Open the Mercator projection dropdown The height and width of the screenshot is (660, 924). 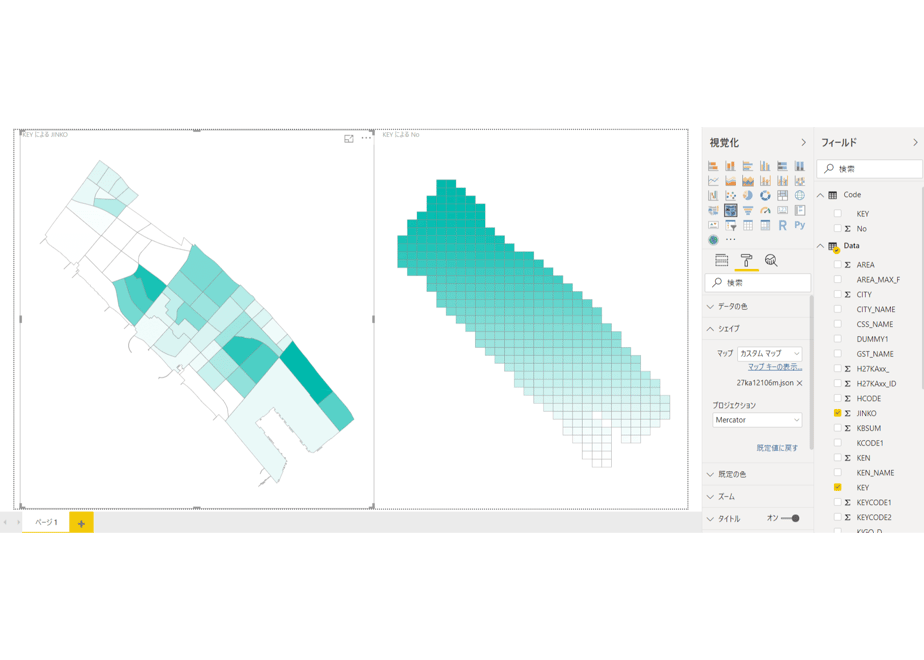pyautogui.click(x=757, y=420)
